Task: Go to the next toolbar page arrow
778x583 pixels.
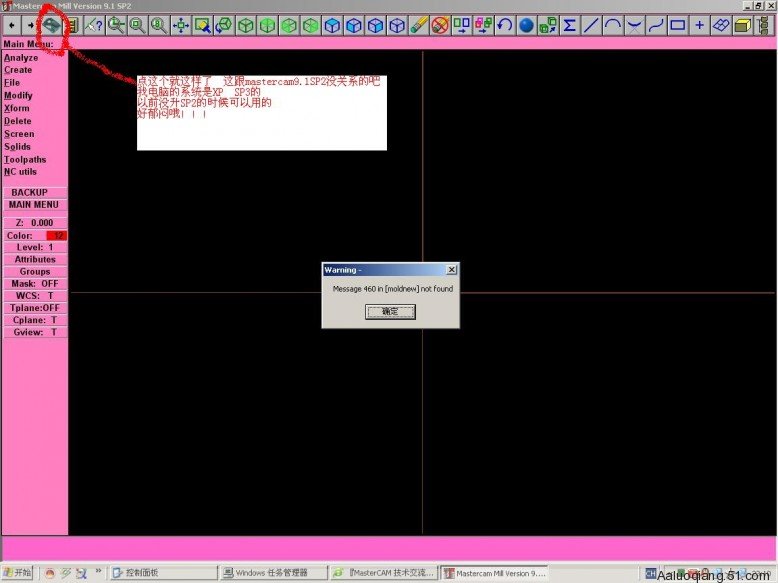Action: (30, 25)
